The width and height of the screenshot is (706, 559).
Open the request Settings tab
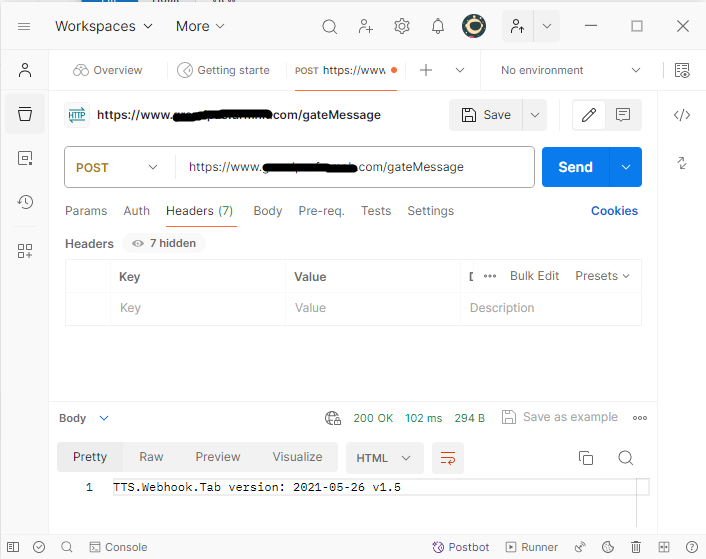click(x=430, y=211)
